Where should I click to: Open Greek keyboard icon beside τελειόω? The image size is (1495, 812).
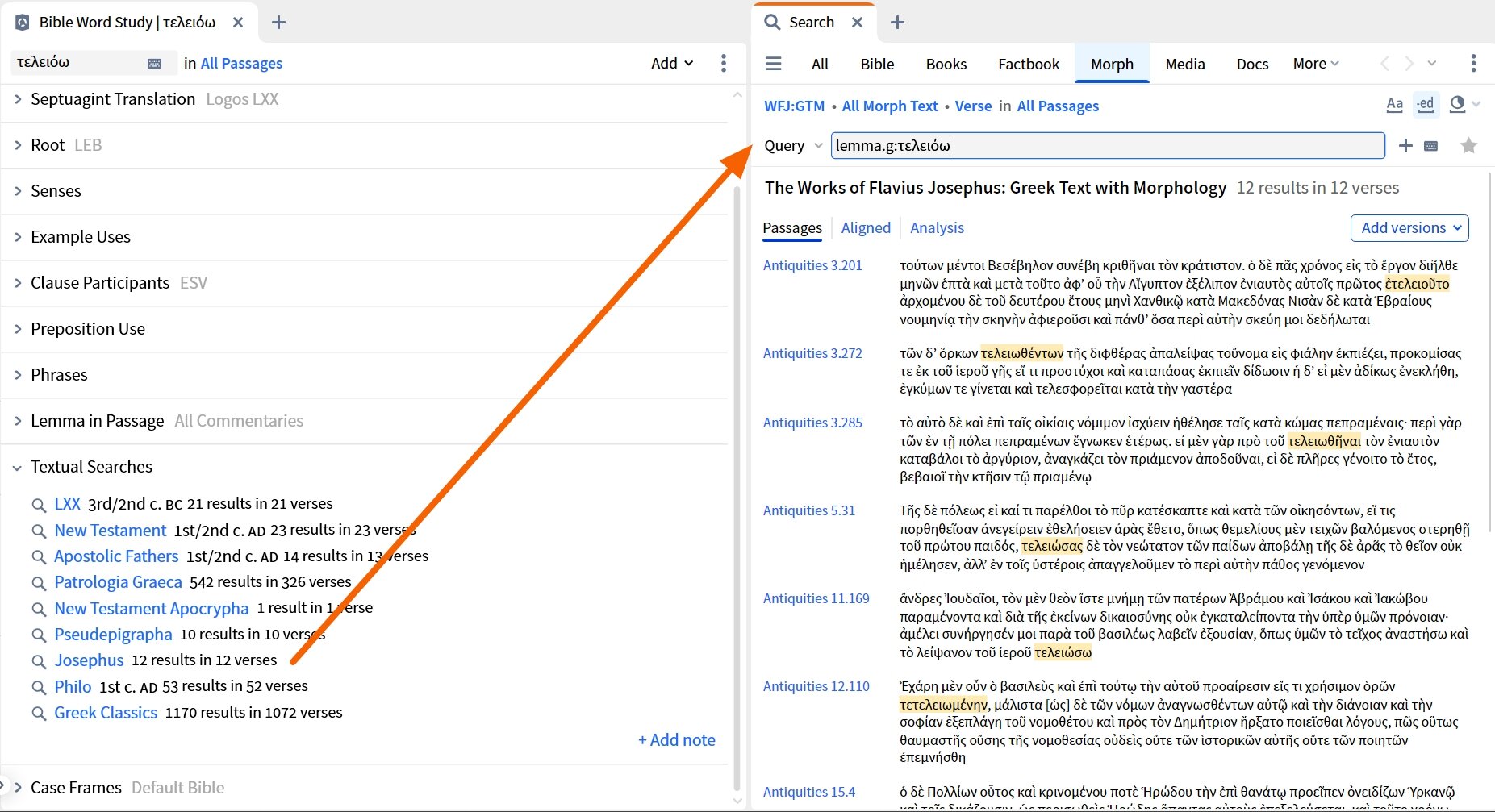point(155,64)
